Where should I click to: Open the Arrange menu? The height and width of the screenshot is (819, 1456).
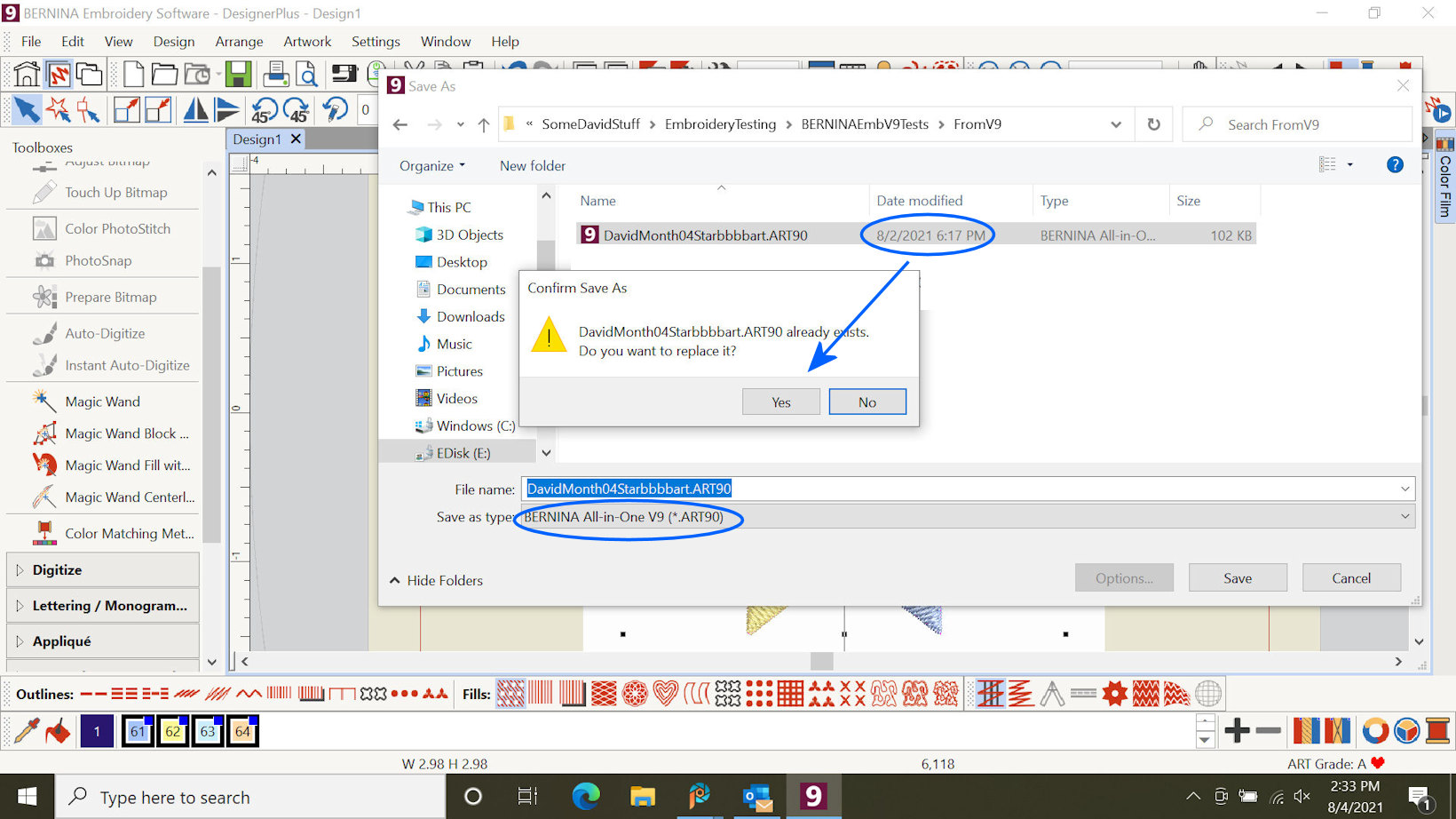click(239, 42)
